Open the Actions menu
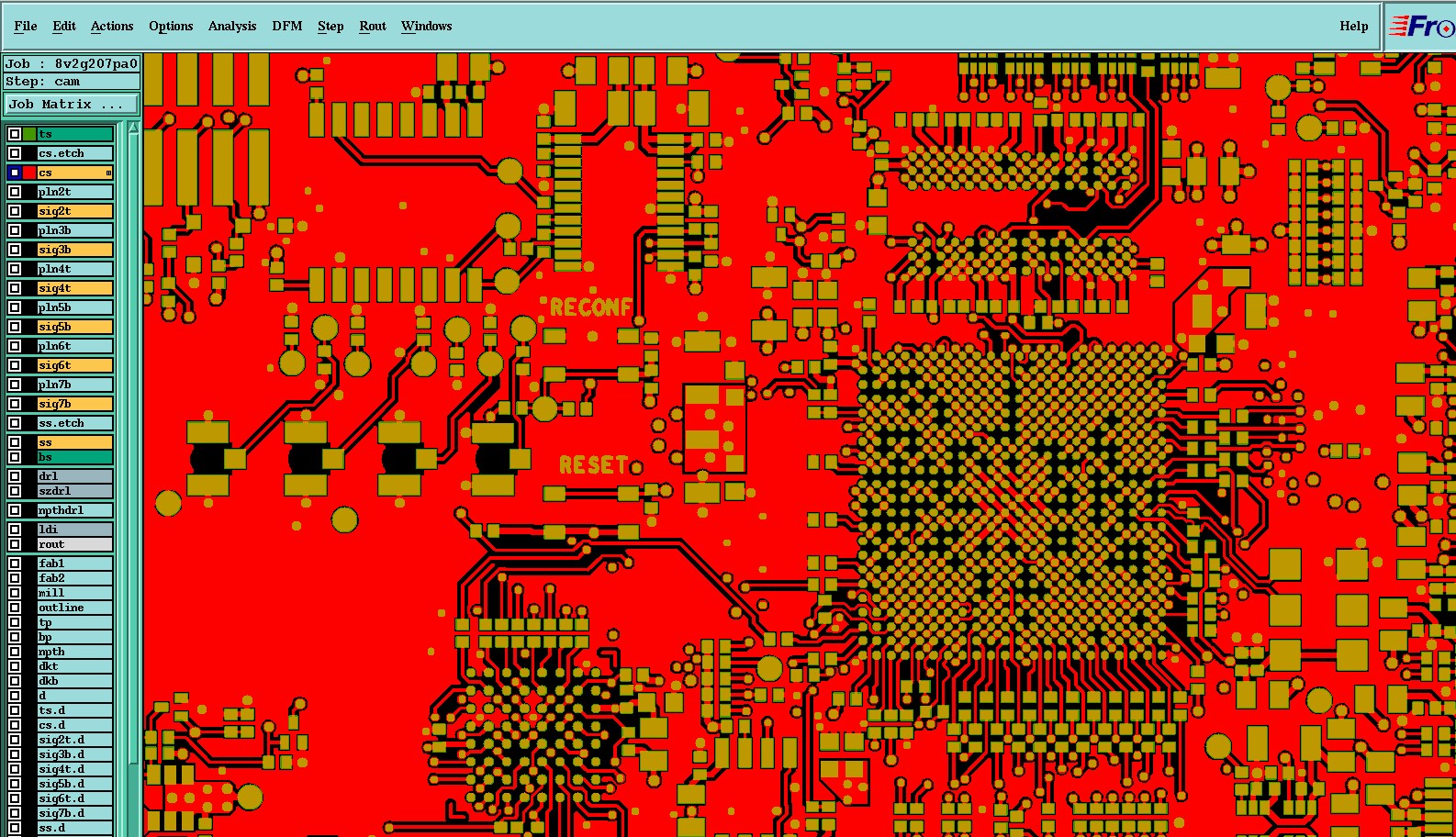Image resolution: width=1456 pixels, height=837 pixels. (x=112, y=26)
